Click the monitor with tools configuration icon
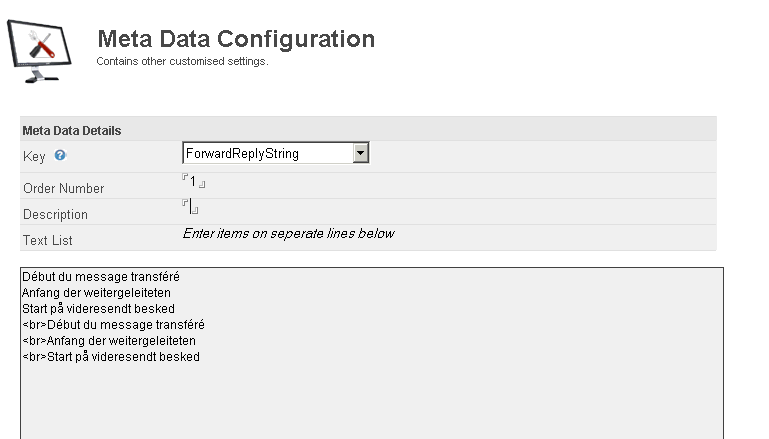Image resolution: width=769 pixels, height=439 pixels. click(39, 51)
